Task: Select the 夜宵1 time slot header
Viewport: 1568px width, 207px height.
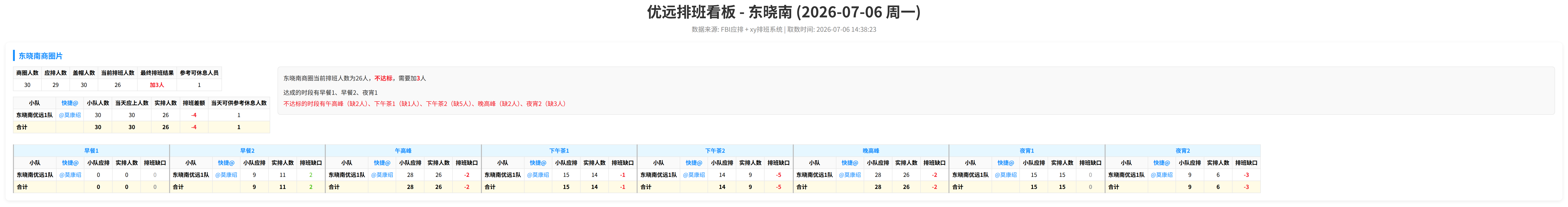Action: pyautogui.click(x=1026, y=151)
